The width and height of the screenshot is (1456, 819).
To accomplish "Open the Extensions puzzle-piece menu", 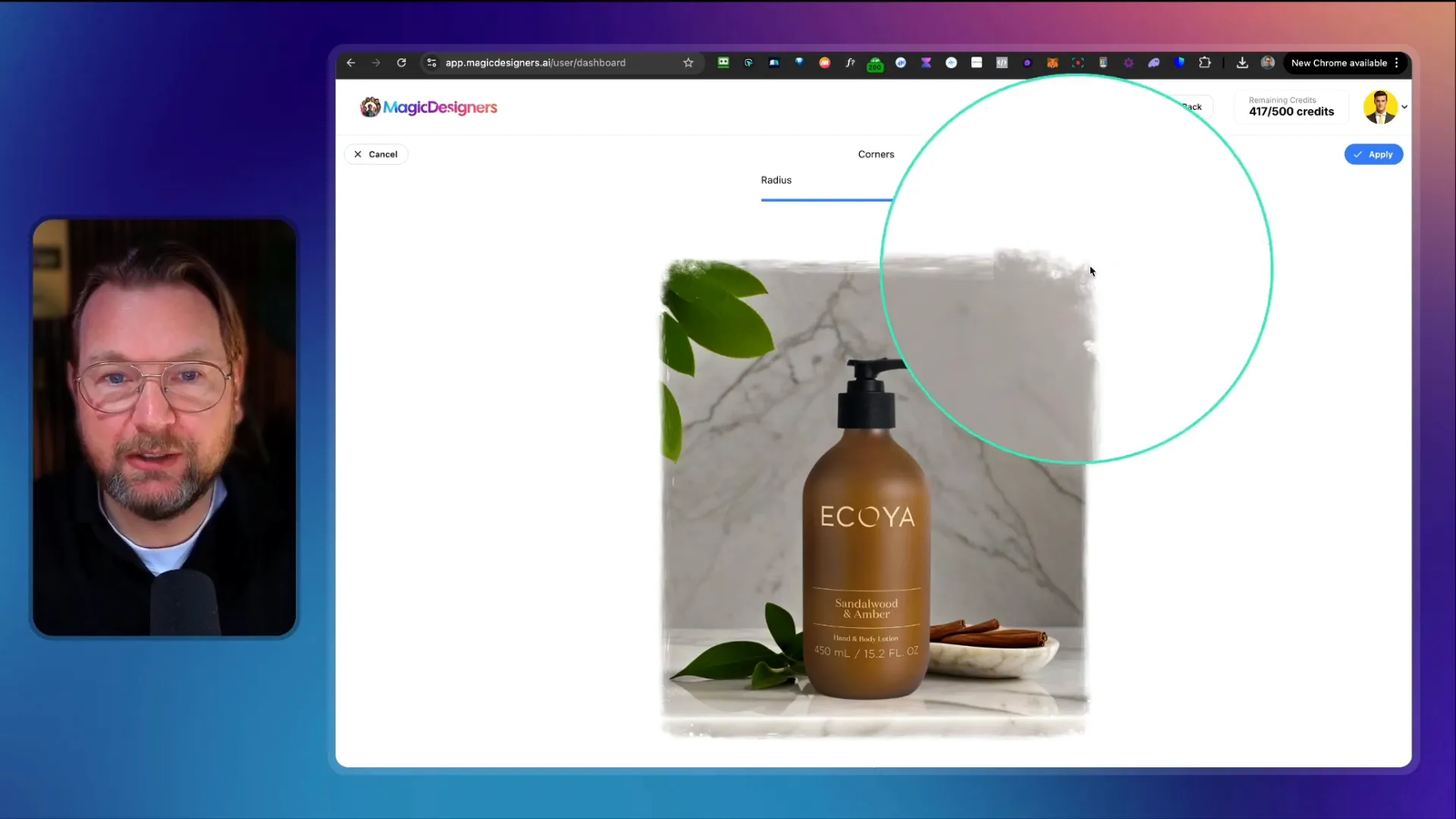I will pos(1205,63).
